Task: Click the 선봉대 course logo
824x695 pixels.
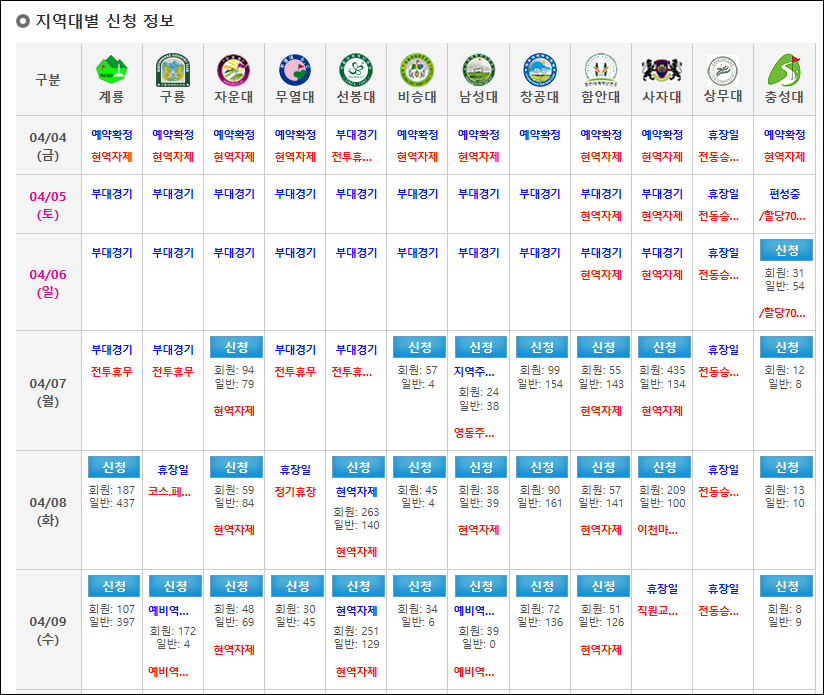Action: [356, 70]
